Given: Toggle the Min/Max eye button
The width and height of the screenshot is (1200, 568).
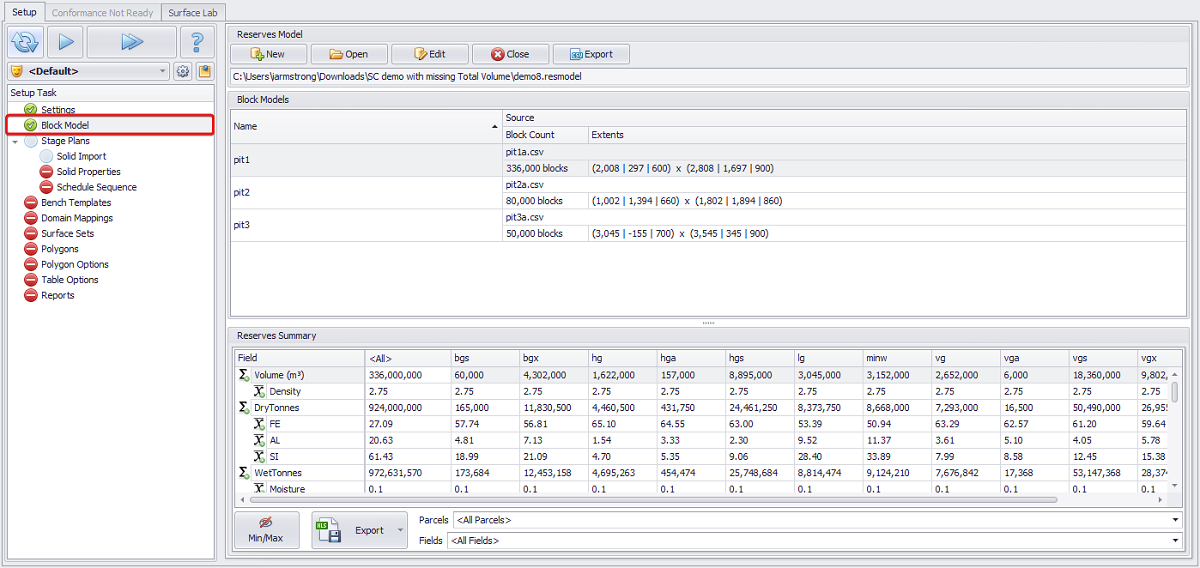Looking at the screenshot, I should [266, 530].
